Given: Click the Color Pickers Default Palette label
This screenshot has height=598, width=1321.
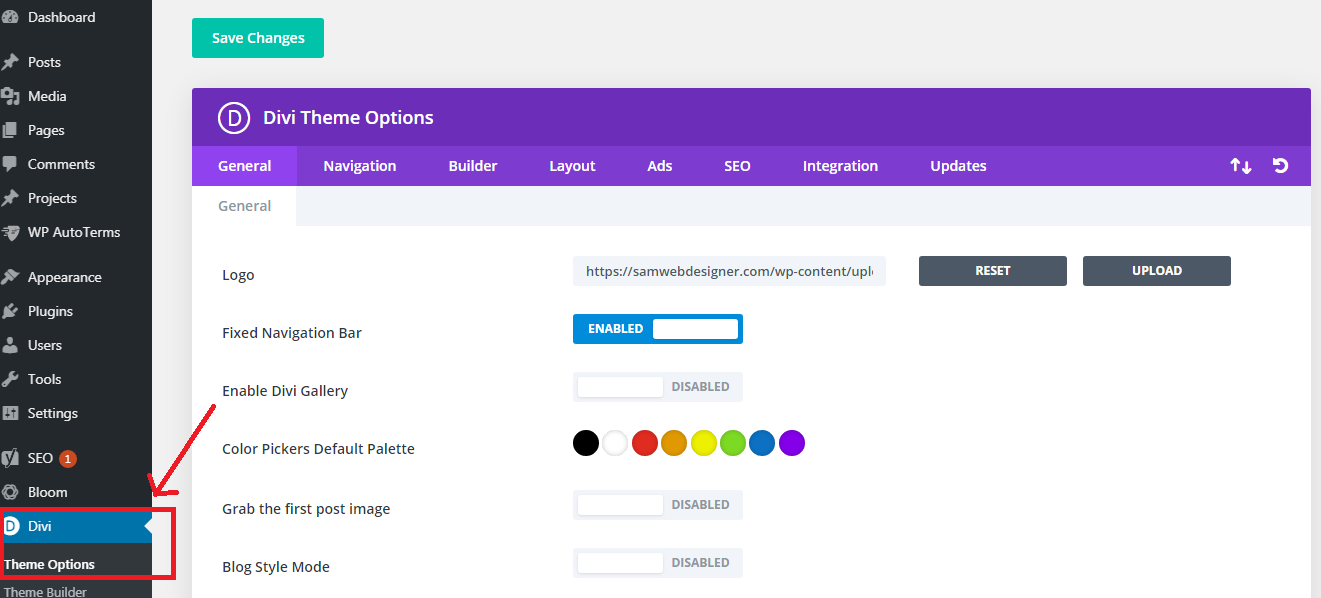Looking at the screenshot, I should click(318, 449).
